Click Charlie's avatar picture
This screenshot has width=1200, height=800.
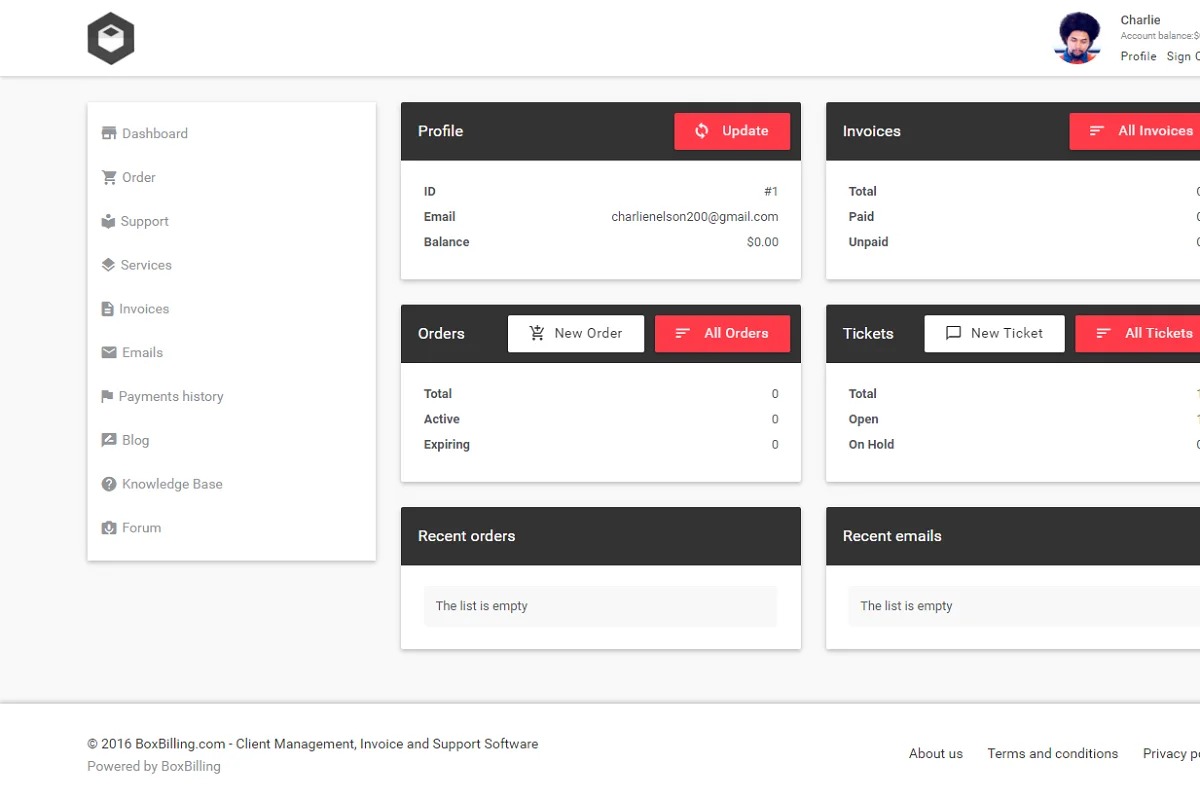tap(1078, 39)
